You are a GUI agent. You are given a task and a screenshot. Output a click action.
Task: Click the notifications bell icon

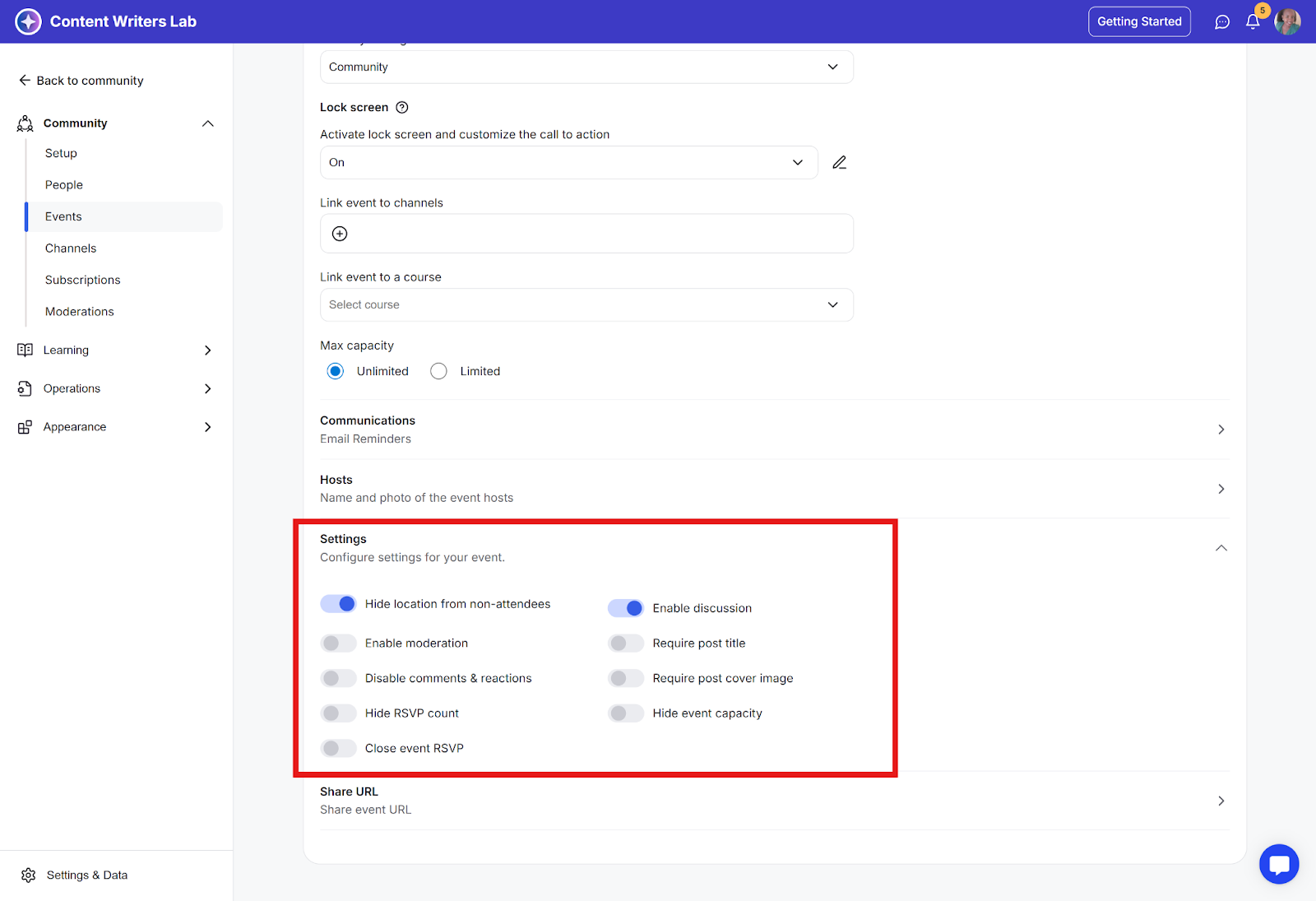(x=1253, y=22)
